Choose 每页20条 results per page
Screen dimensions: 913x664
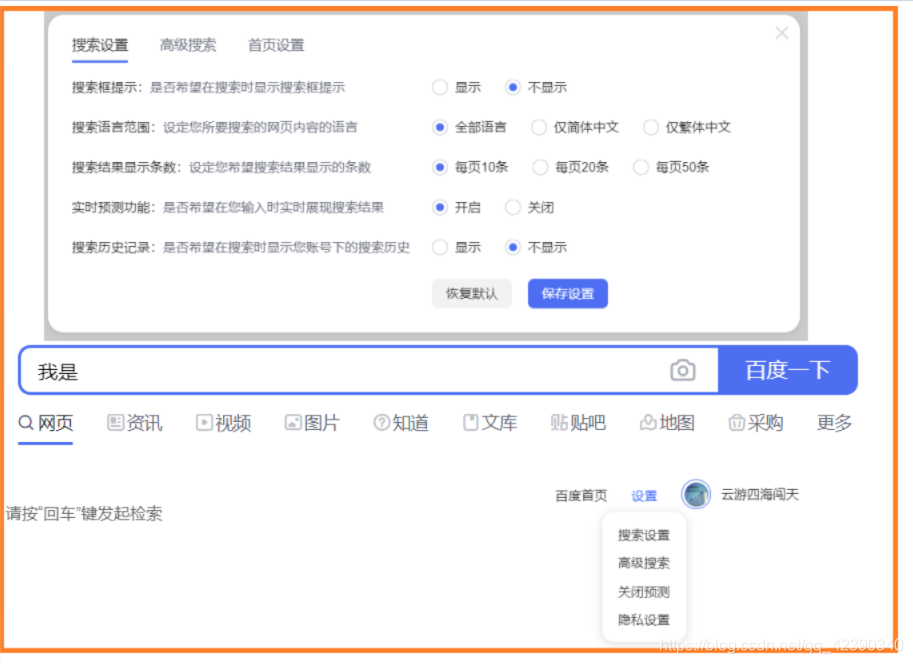[x=540, y=167]
